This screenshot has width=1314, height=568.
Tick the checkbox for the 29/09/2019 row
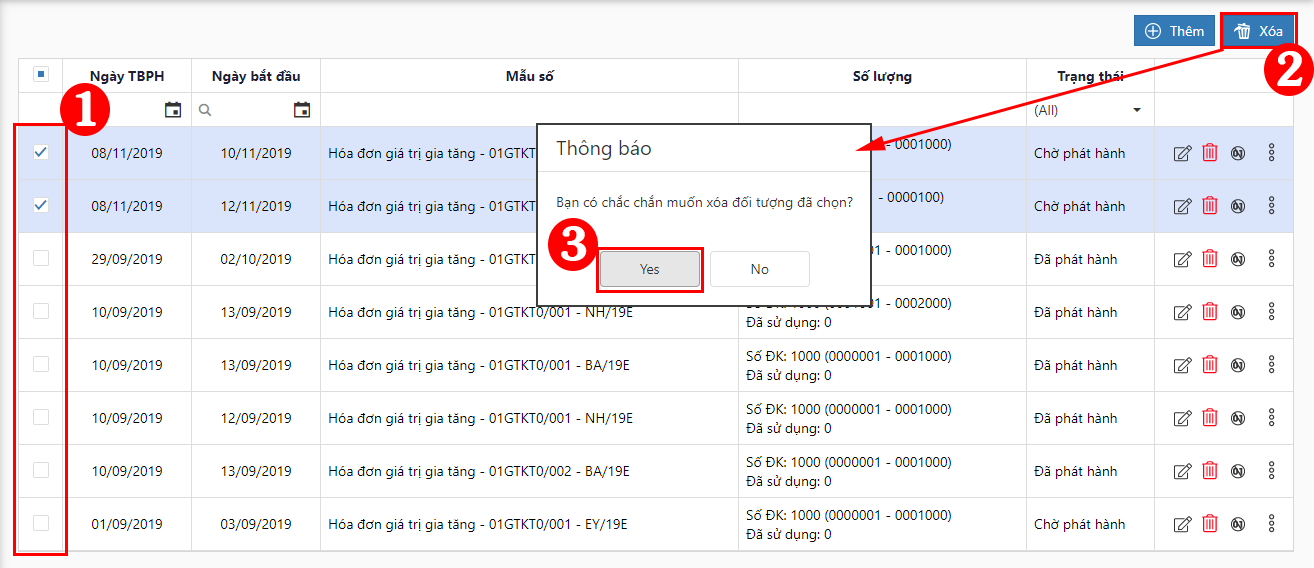41,258
